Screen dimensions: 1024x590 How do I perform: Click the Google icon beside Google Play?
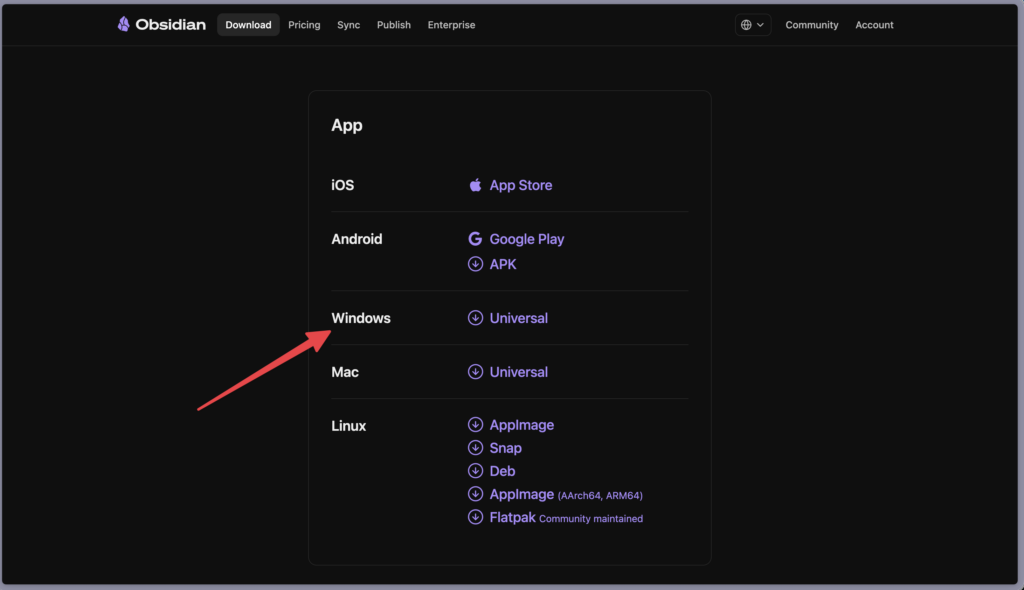[475, 239]
